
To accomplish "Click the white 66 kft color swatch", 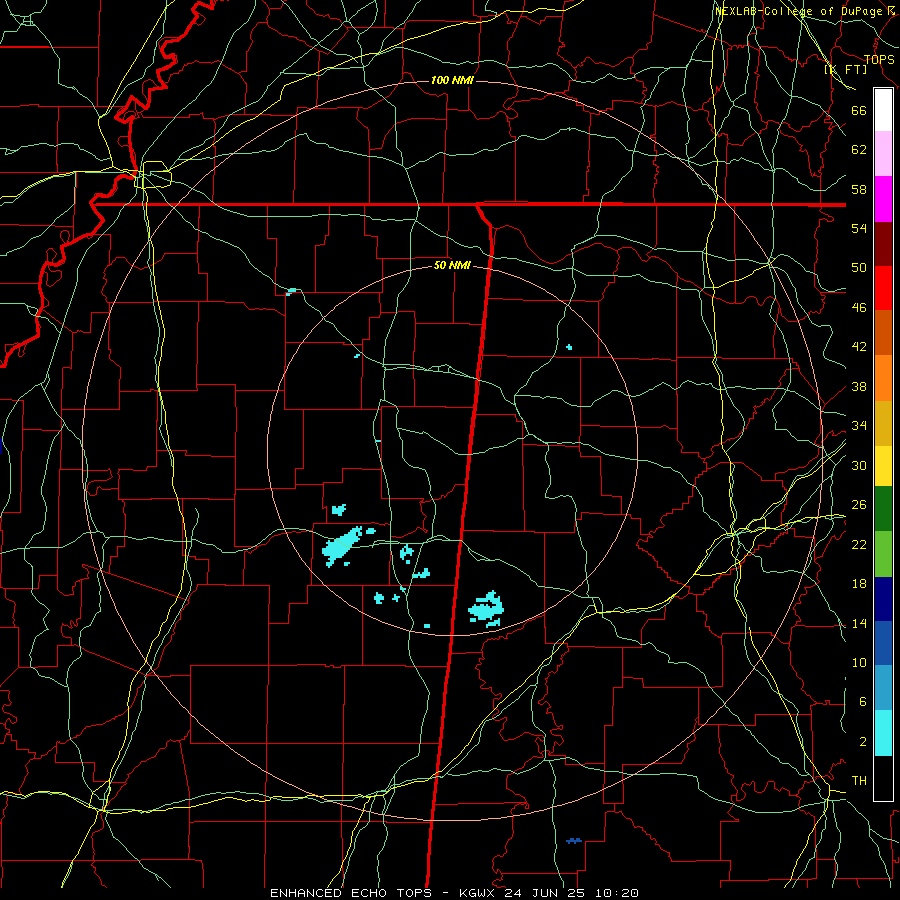I will point(883,110).
